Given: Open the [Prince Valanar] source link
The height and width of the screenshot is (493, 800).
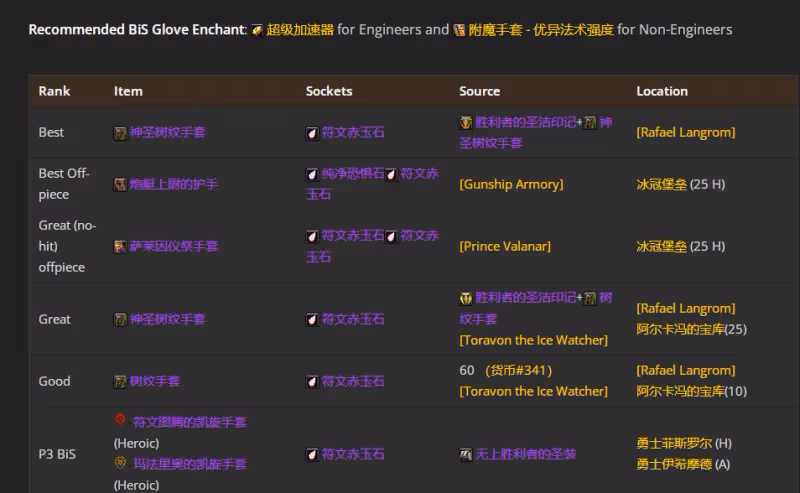Looking at the screenshot, I should click(x=505, y=246).
